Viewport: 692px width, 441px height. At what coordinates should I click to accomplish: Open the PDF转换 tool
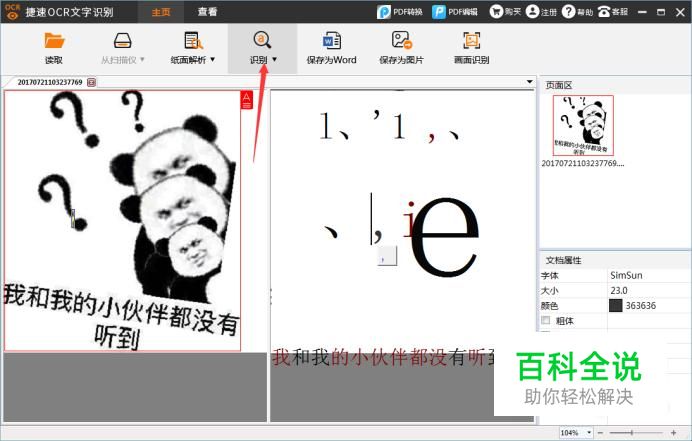pyautogui.click(x=400, y=12)
